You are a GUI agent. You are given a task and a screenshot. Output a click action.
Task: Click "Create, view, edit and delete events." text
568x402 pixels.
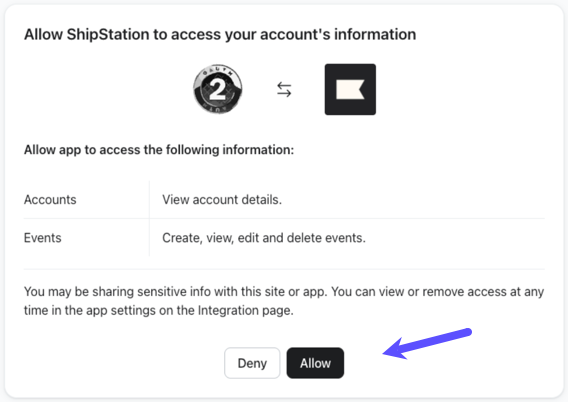click(264, 238)
